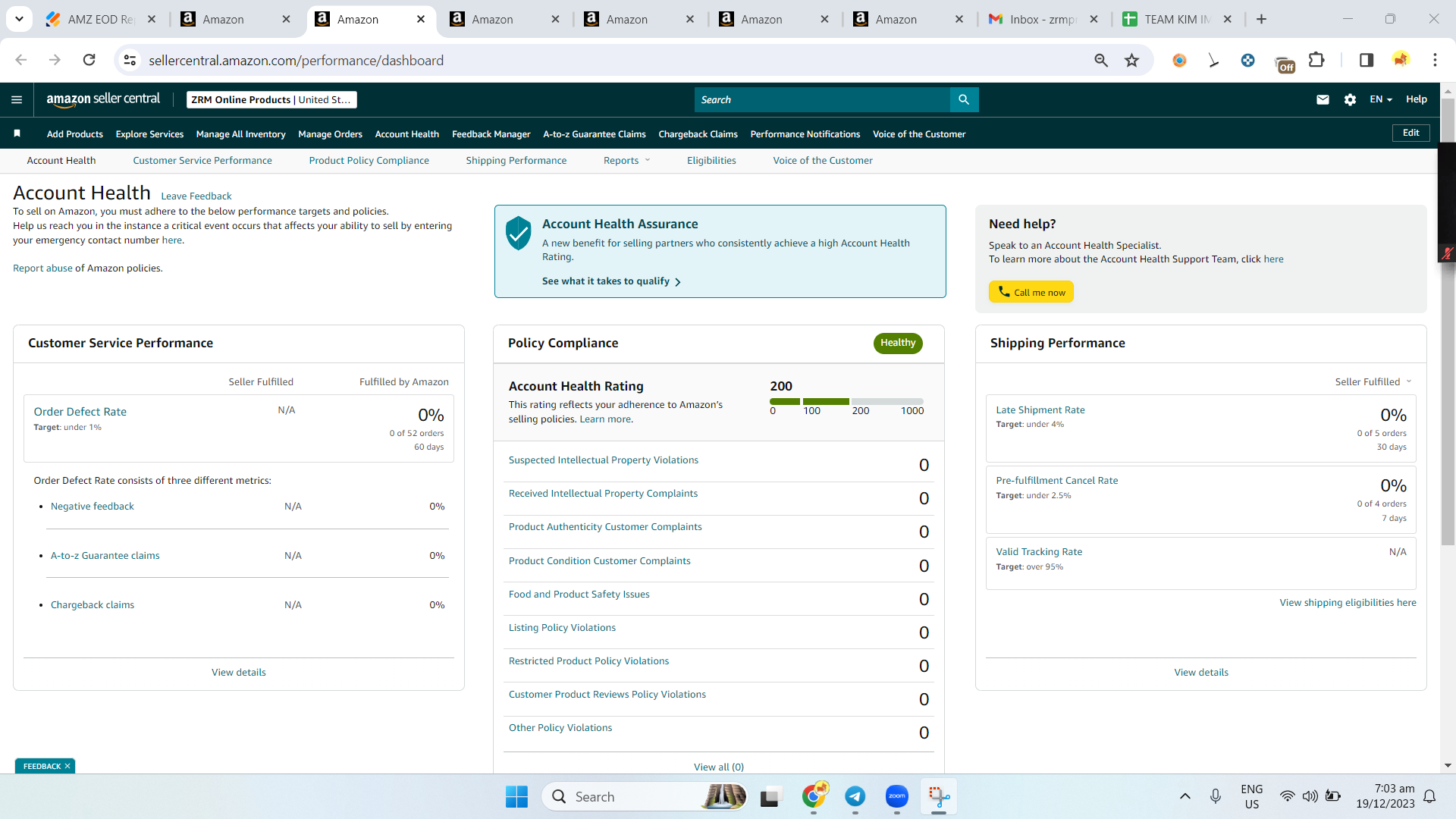Screen dimensions: 1456x819
Task: Open the messages envelope icon
Action: [x=1323, y=99]
